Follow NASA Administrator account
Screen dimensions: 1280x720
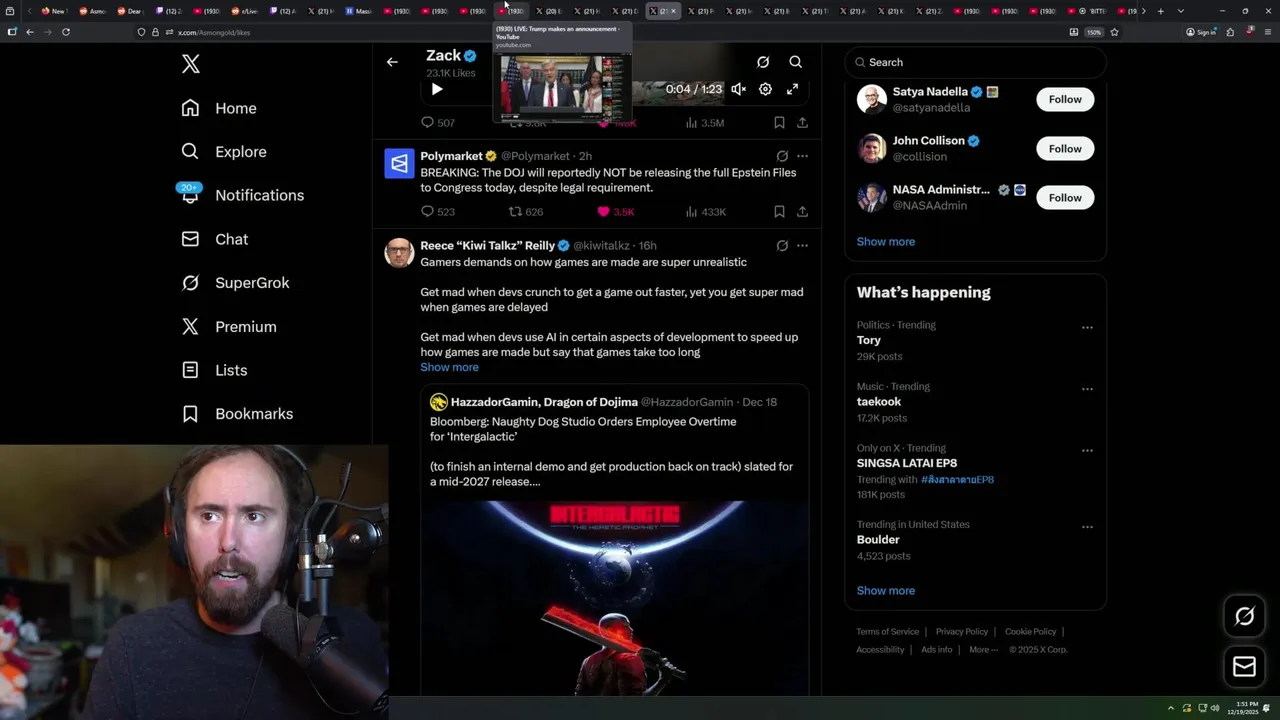click(x=1065, y=197)
